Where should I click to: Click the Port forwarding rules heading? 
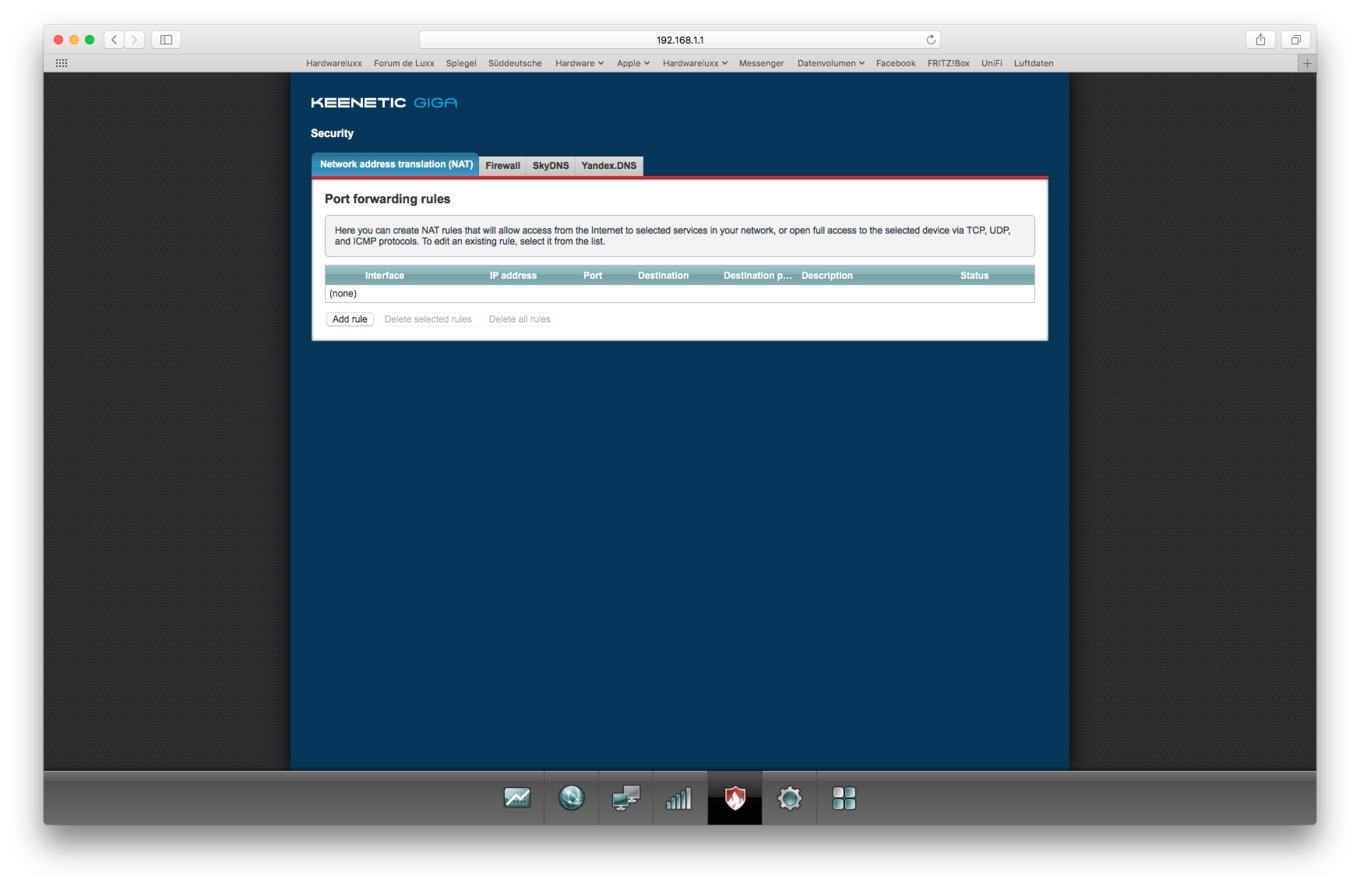387,199
